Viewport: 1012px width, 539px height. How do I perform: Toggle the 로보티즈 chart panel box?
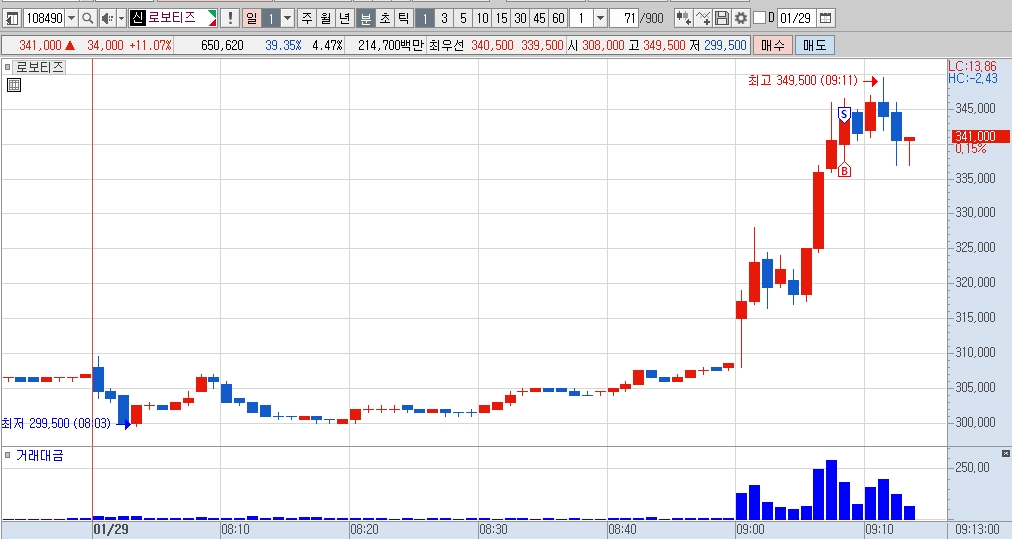tap(8, 67)
